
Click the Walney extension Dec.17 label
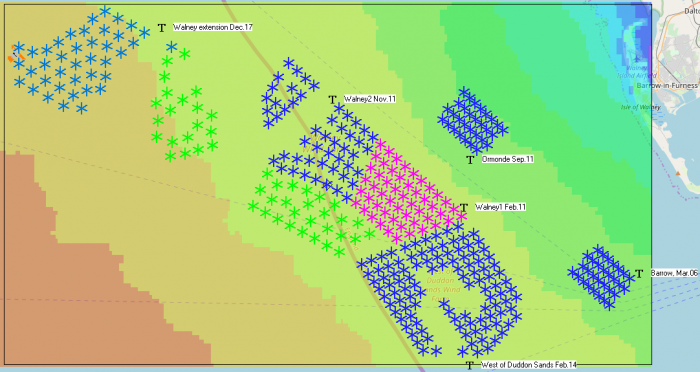pyautogui.click(x=213, y=27)
